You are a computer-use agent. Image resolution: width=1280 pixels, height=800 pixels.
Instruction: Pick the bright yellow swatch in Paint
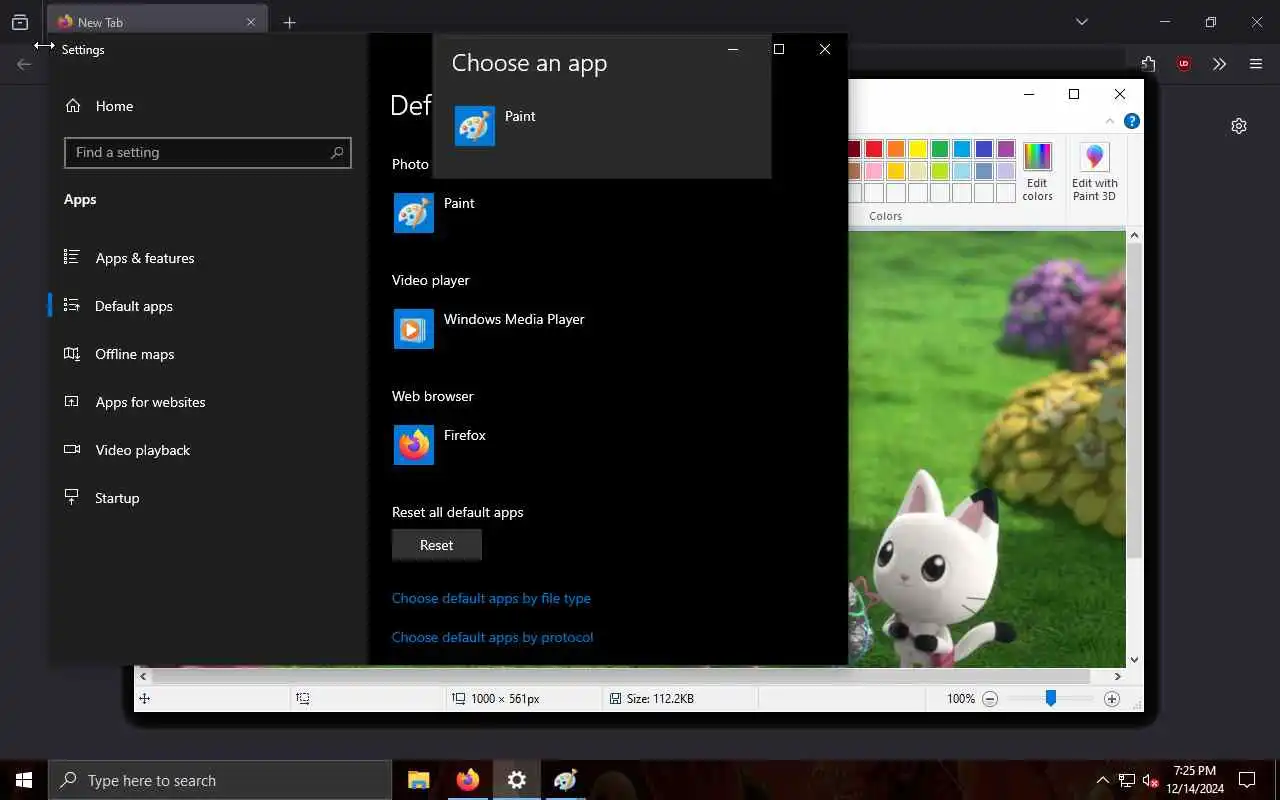click(918, 149)
